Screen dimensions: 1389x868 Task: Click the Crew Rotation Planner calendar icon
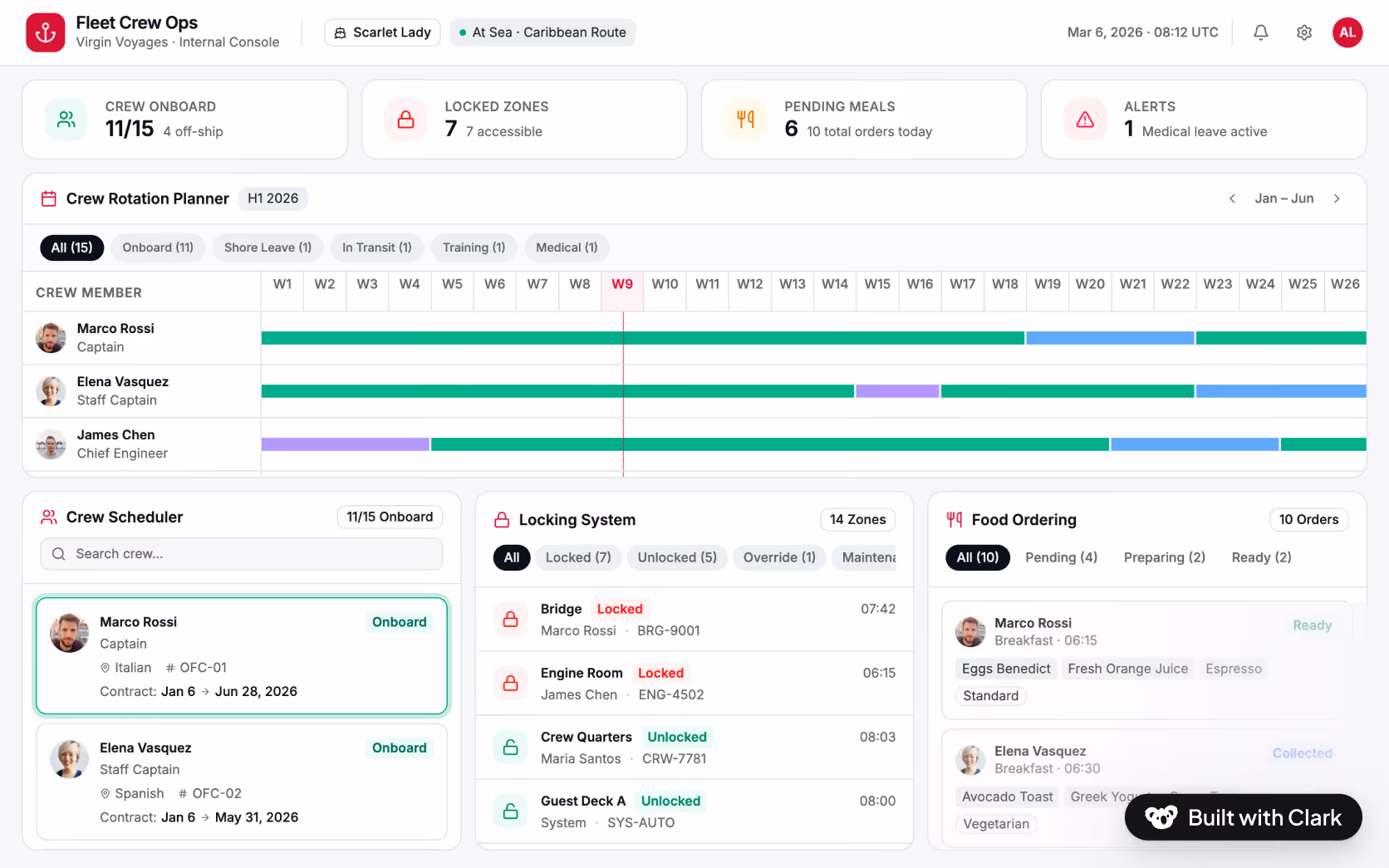[x=48, y=198]
